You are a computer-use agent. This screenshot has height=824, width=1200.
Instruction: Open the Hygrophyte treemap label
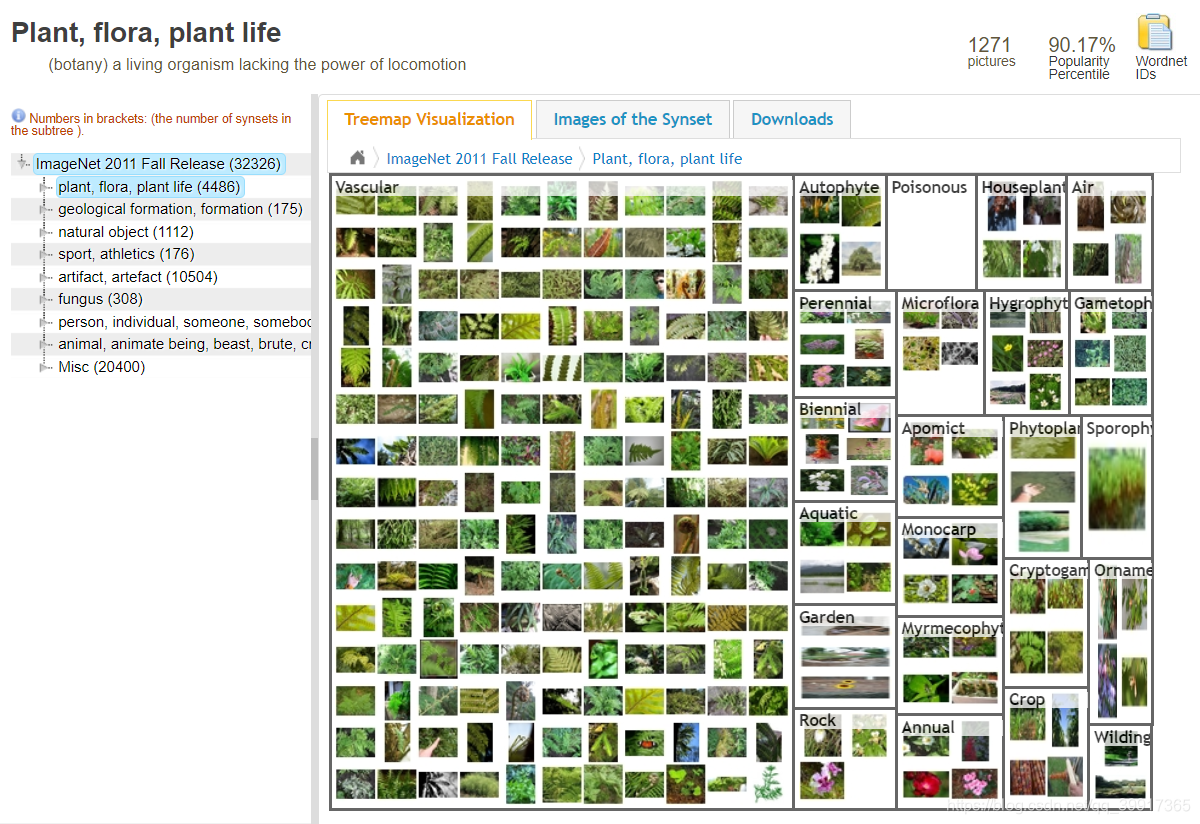point(1028,303)
